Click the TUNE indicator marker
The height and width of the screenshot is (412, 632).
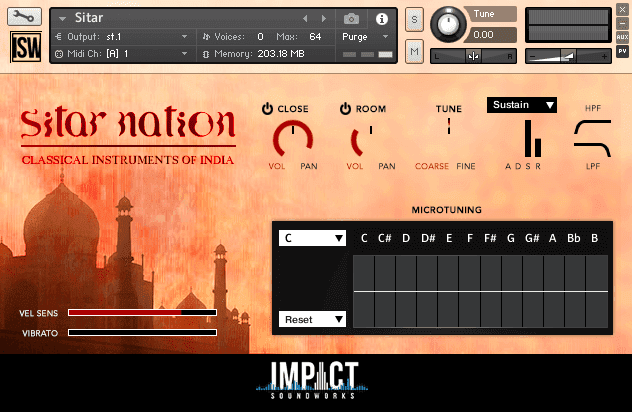click(449, 126)
